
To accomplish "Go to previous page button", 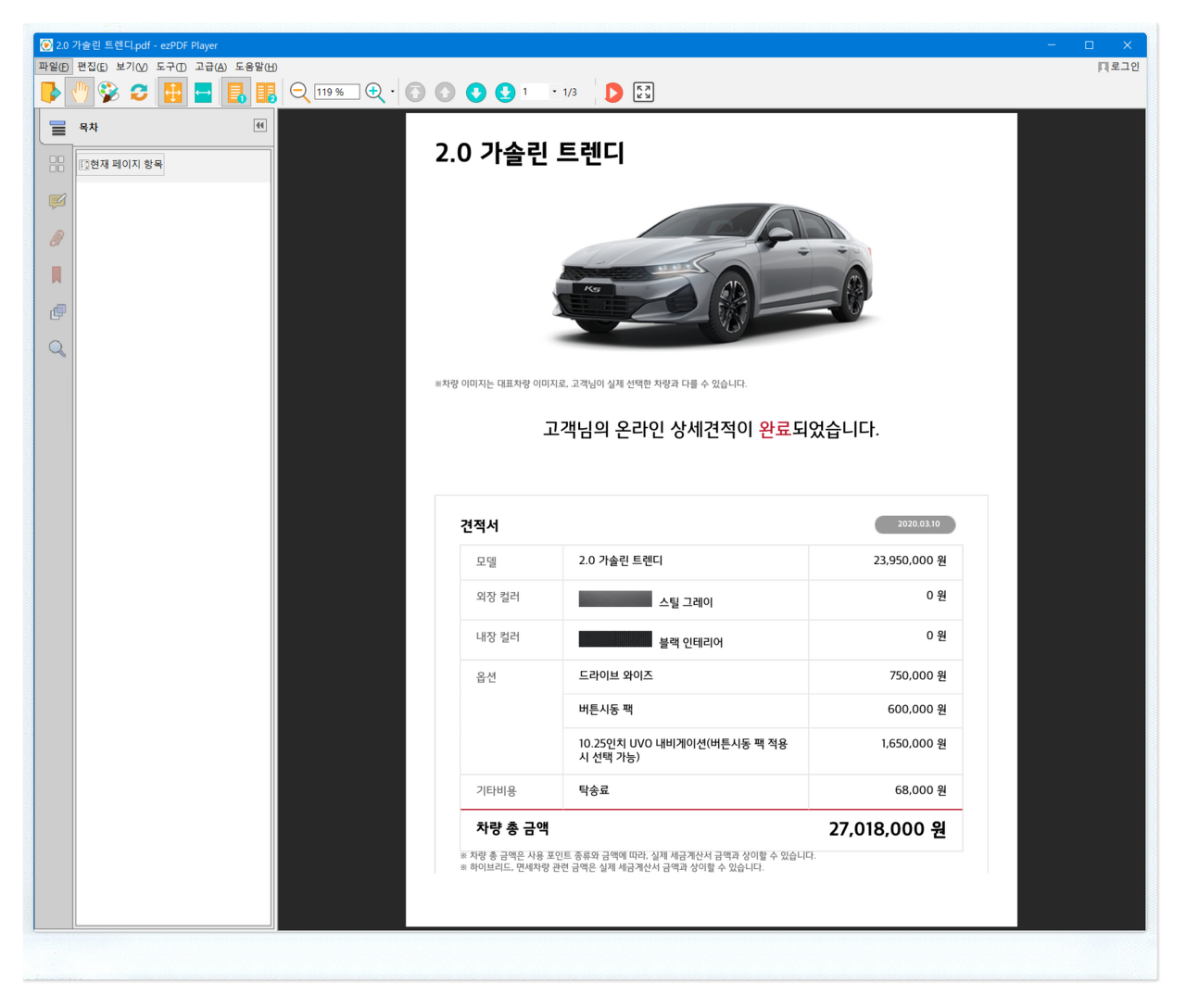I will pos(446,92).
